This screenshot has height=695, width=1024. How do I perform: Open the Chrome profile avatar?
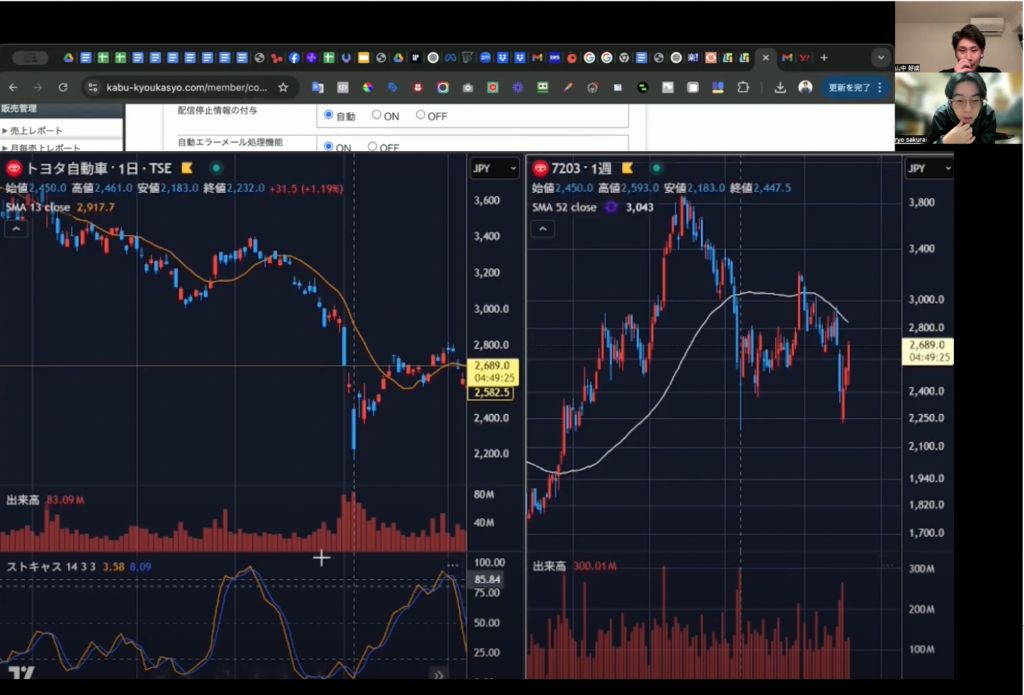[x=805, y=87]
